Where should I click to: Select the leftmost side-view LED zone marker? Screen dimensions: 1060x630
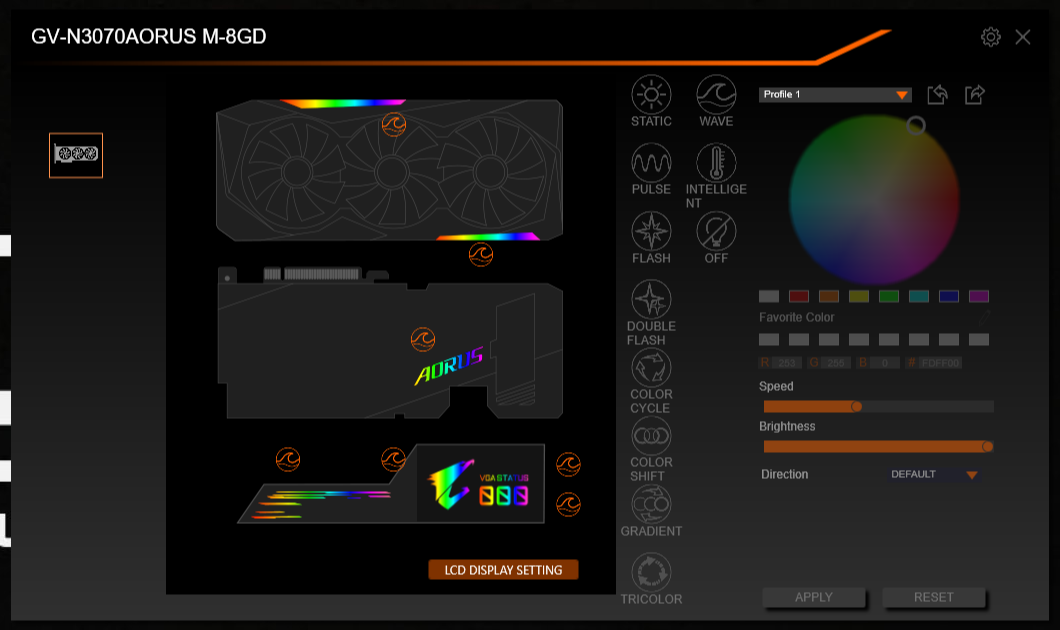tap(288, 460)
